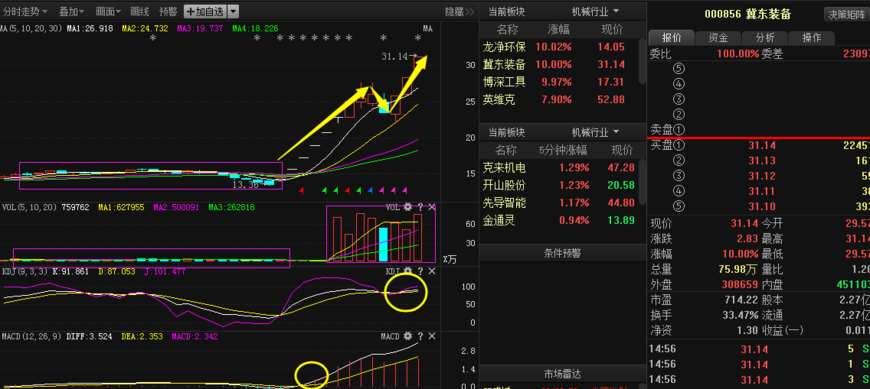Expand arrow next to 加自选 button
Image resolution: width=870 pixels, height=389 pixels.
pyautogui.click(x=234, y=11)
